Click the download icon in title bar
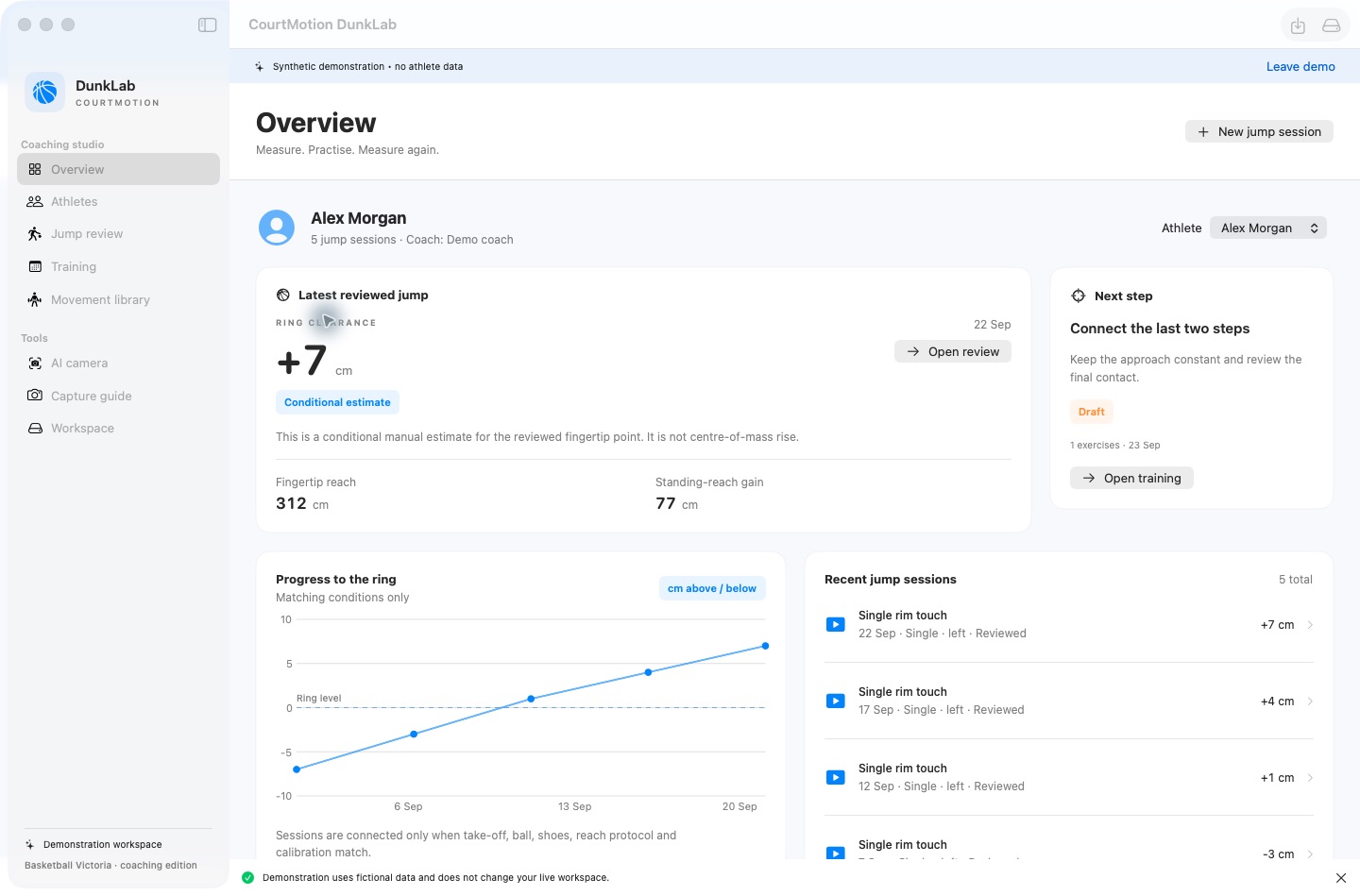The image size is (1360, 896). pyautogui.click(x=1298, y=25)
